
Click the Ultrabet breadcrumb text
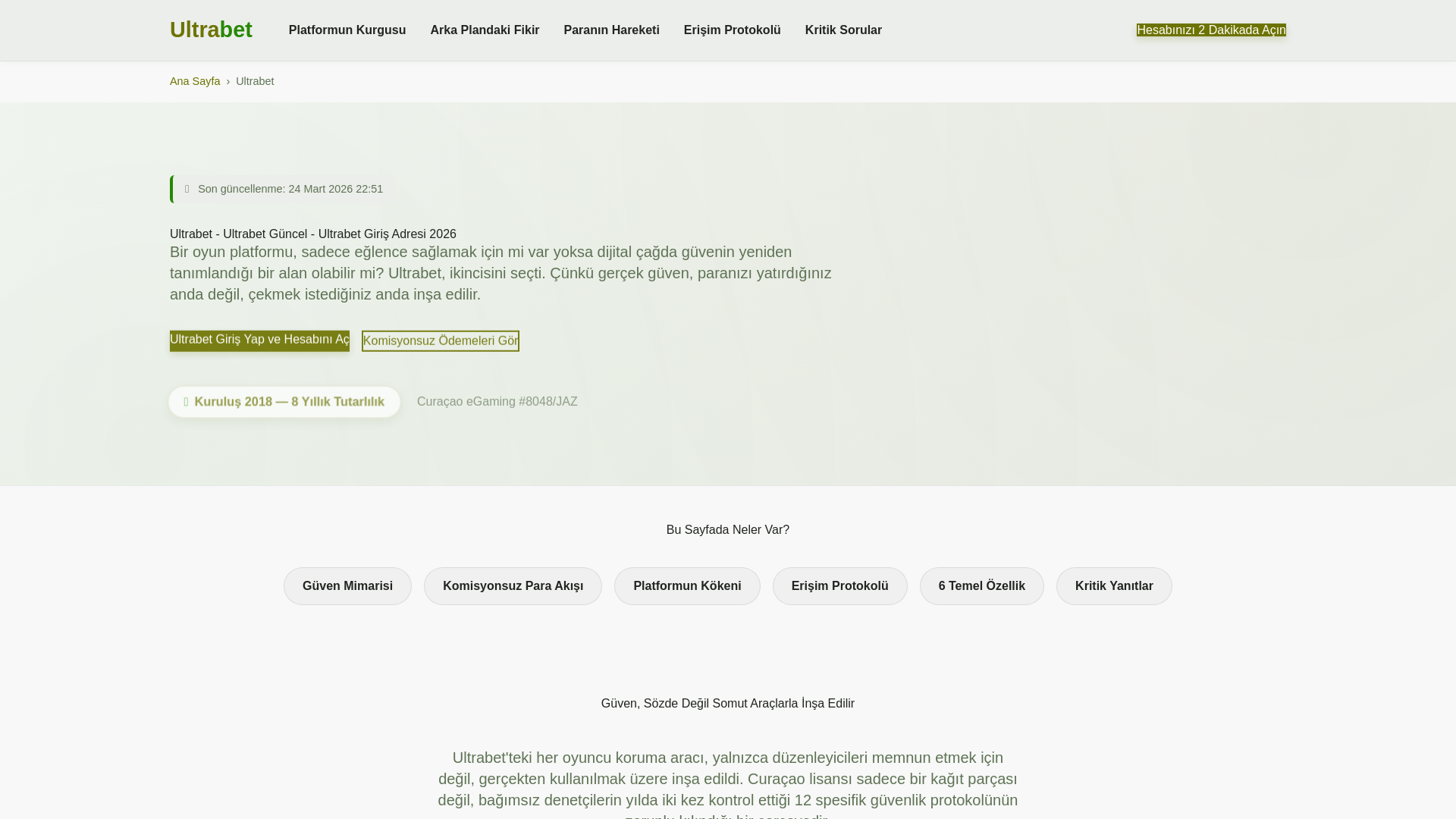255,81
